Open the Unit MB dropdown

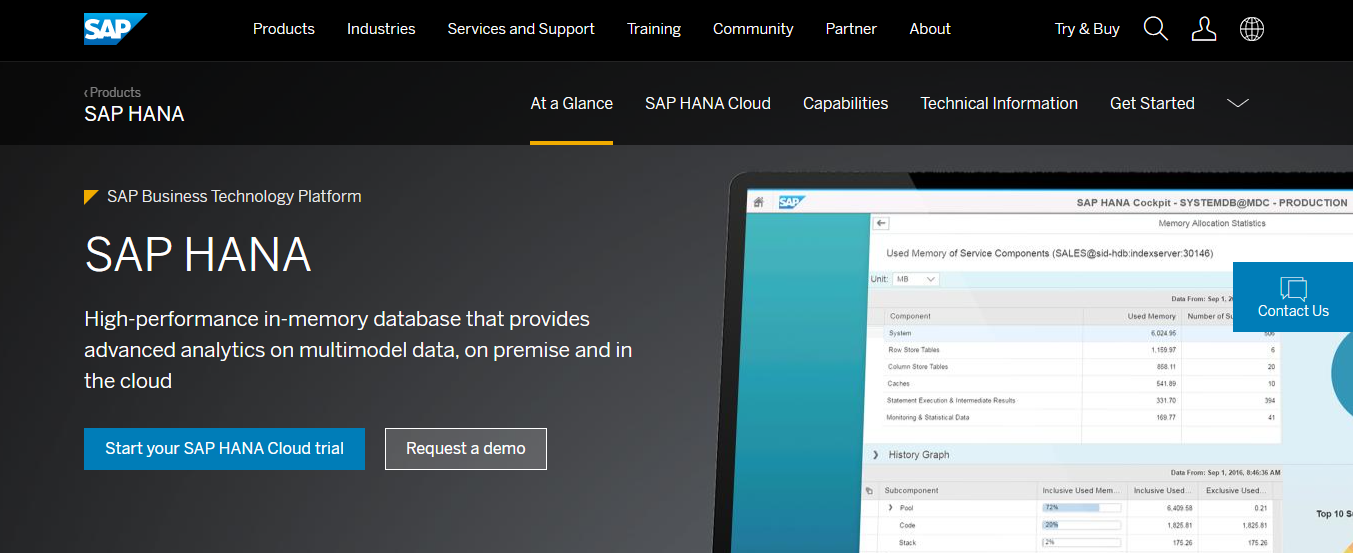tap(916, 279)
